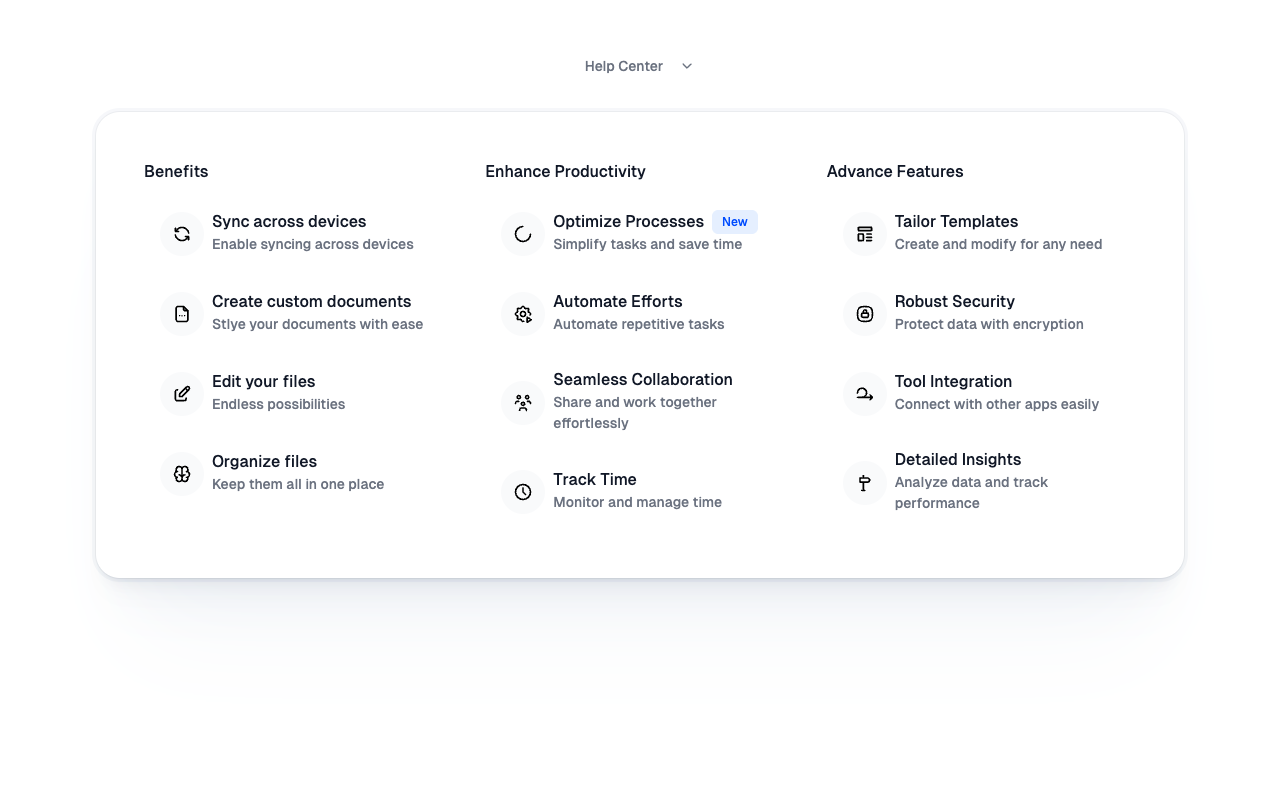Click the Seamless Collaboration people icon
This screenshot has width=1280, height=800.
[x=523, y=402]
